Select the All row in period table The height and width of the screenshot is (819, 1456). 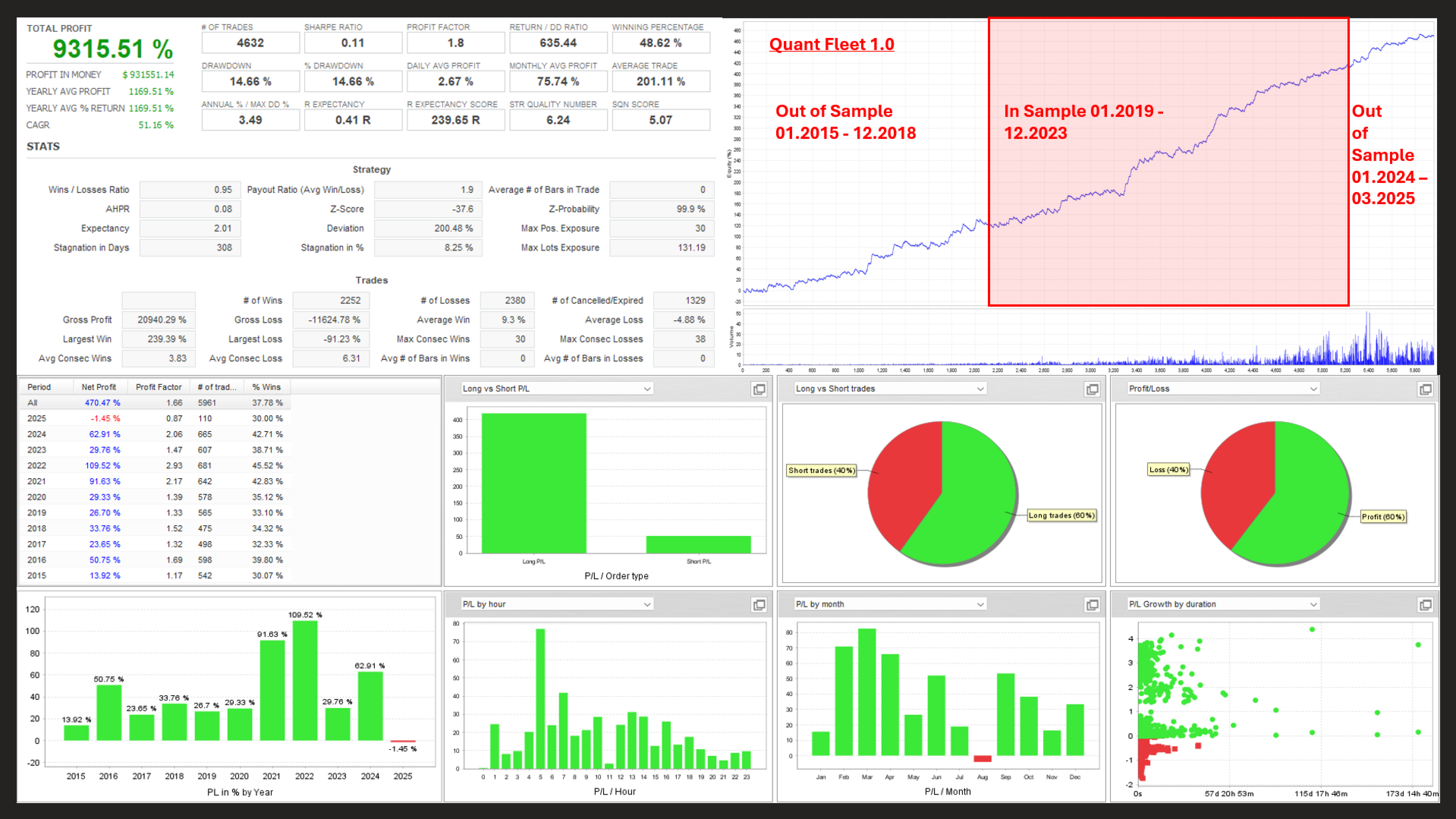point(155,403)
